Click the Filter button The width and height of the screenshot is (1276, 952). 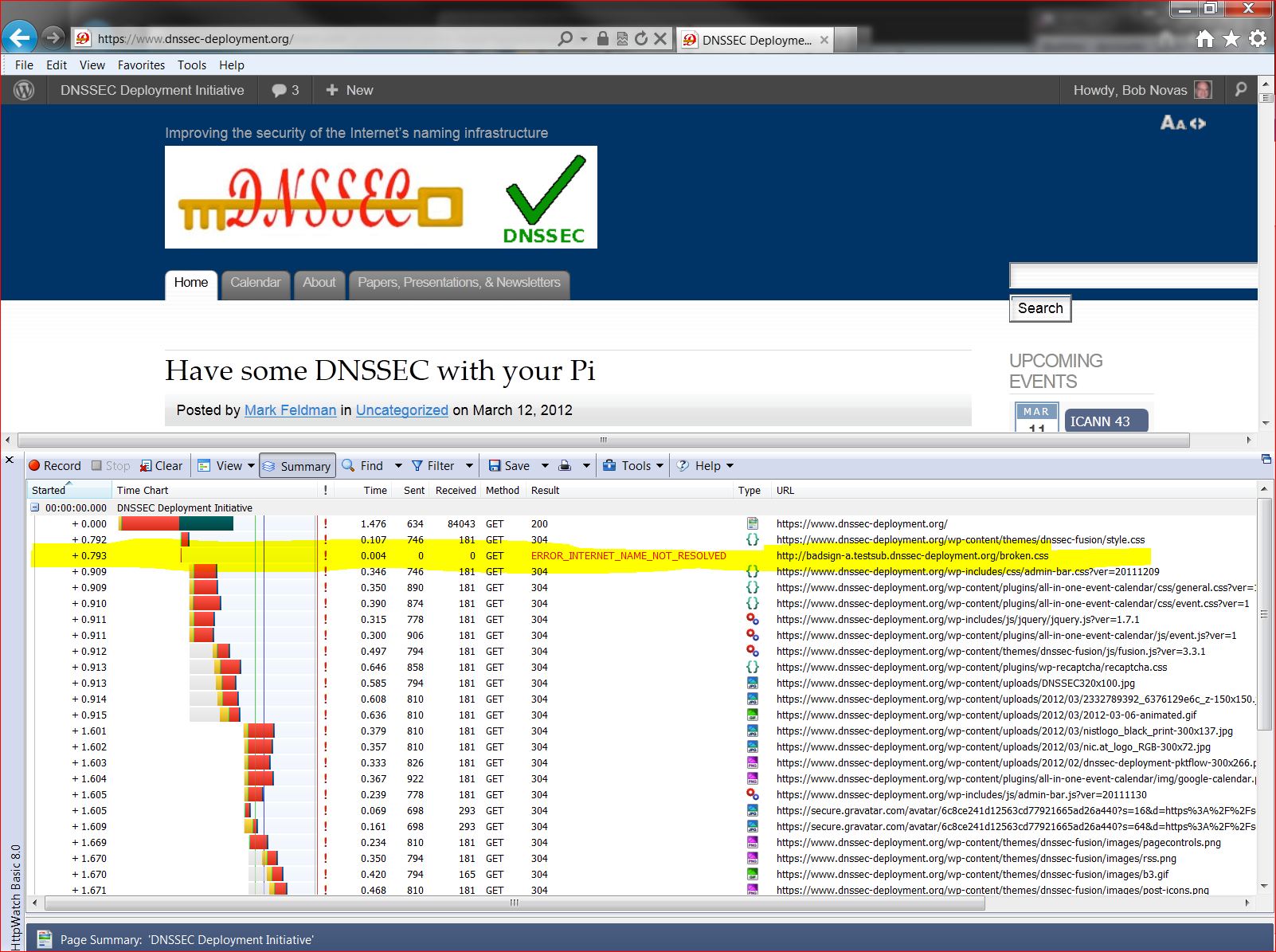pyautogui.click(x=433, y=466)
